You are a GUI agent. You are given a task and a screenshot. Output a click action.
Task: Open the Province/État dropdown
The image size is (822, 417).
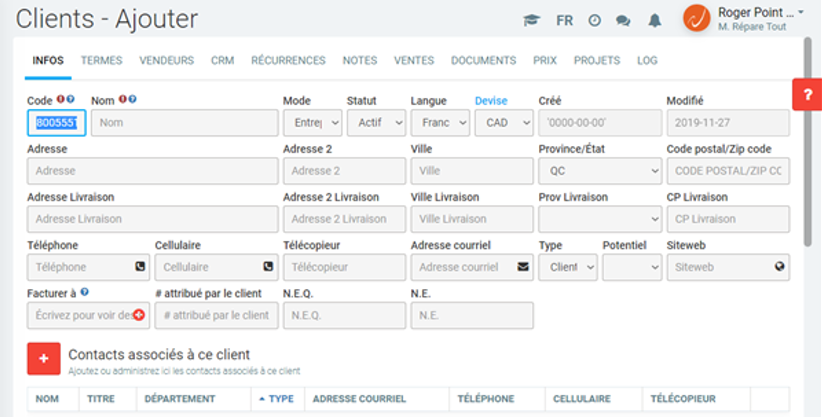(x=599, y=171)
